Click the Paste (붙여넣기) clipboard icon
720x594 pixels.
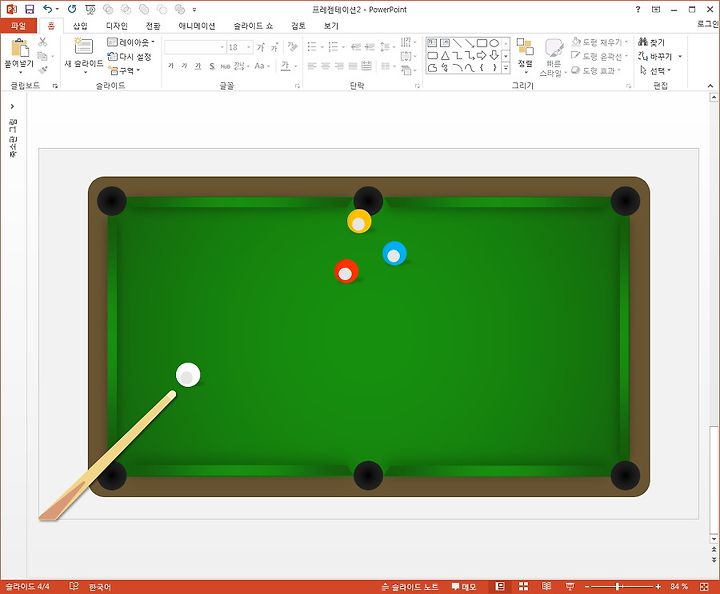coord(20,48)
